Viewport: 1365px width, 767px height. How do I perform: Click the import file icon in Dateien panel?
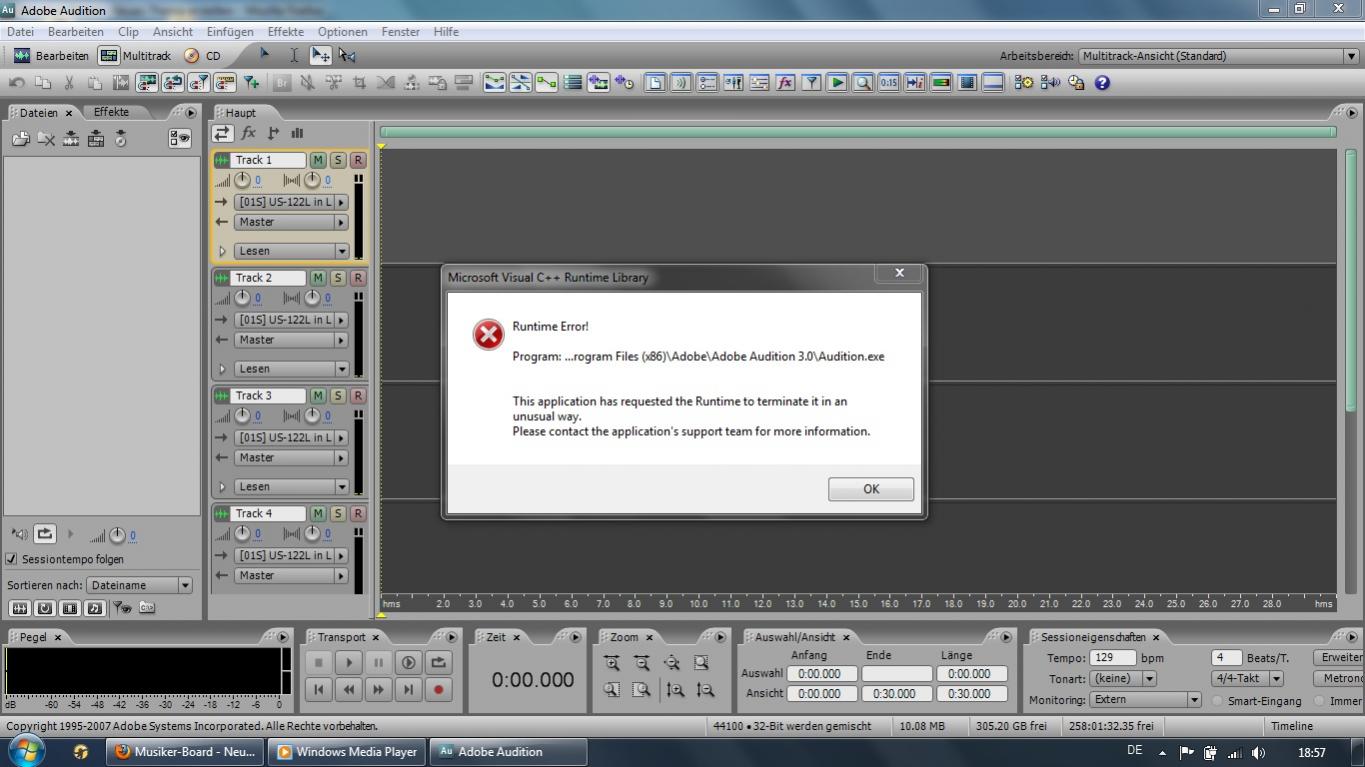point(21,139)
